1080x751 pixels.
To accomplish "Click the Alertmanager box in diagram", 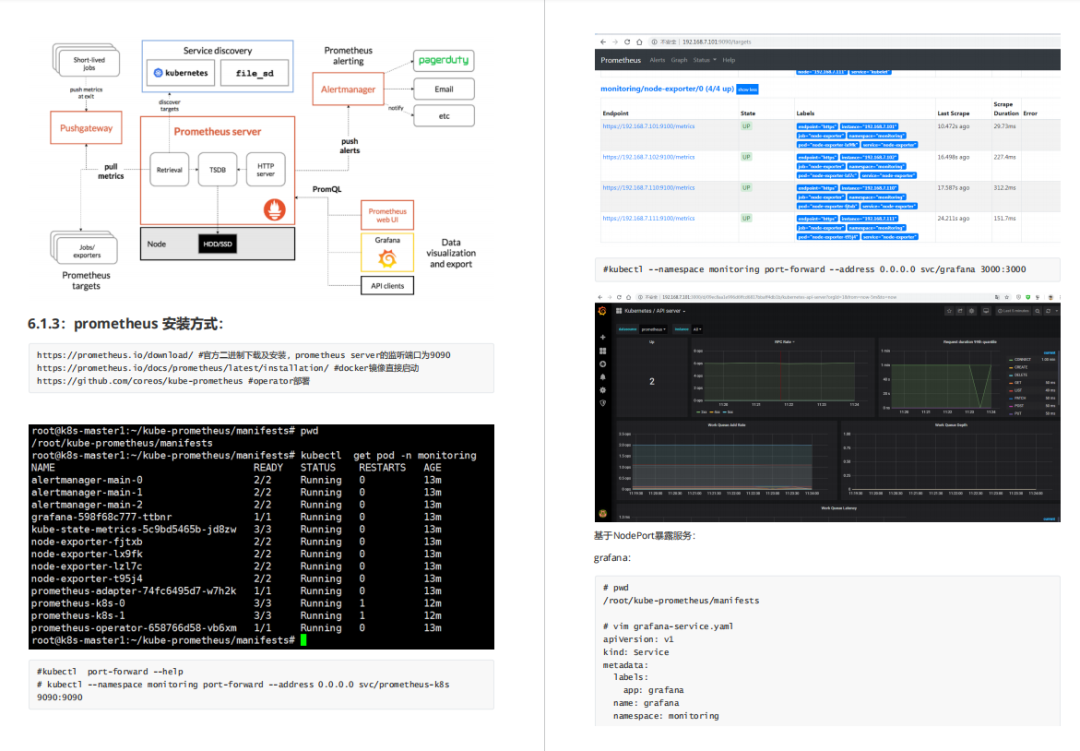I will click(x=348, y=90).
